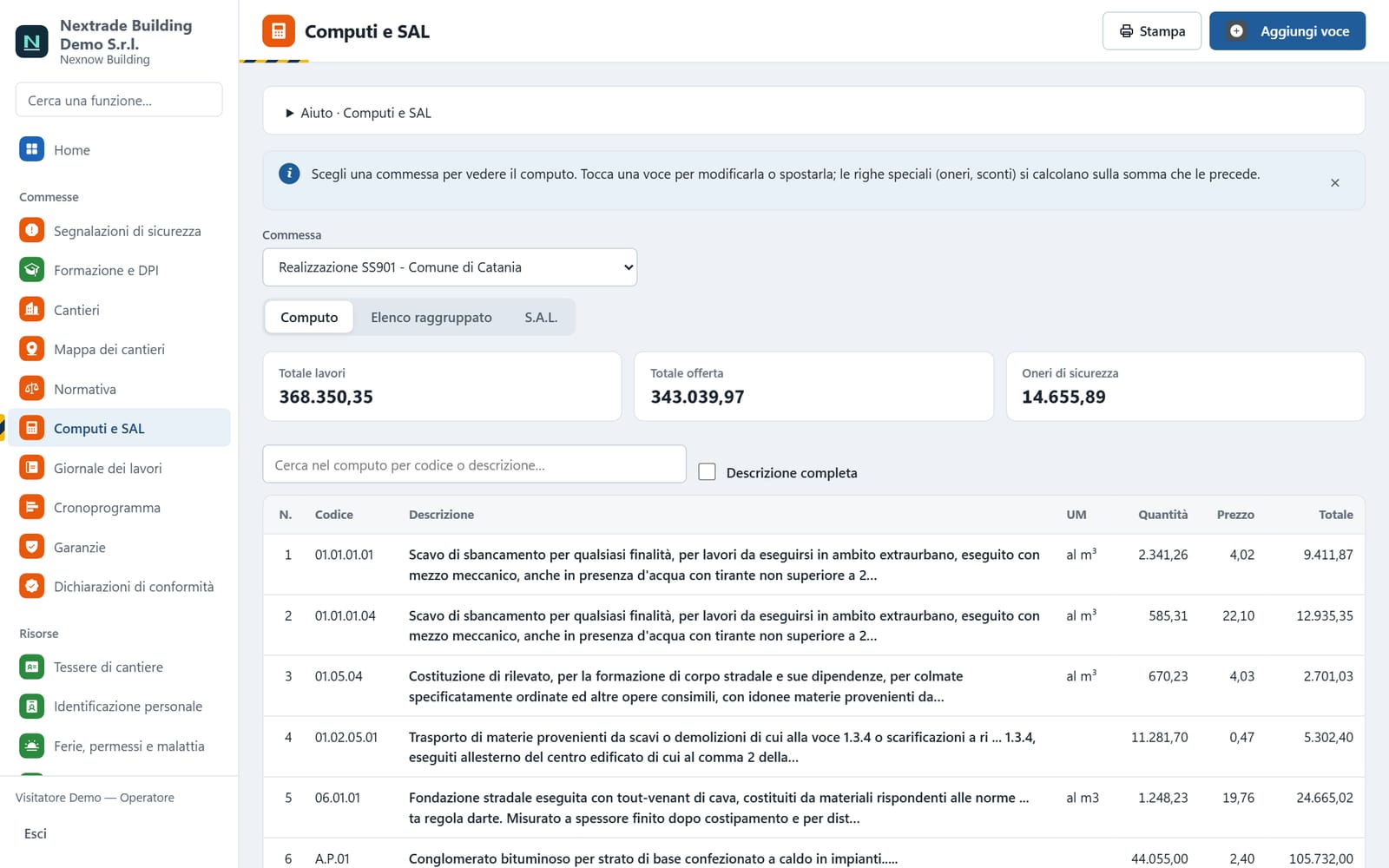Focus the Cerca nel computo search field
Image resolution: width=1389 pixels, height=868 pixels.
(x=474, y=464)
